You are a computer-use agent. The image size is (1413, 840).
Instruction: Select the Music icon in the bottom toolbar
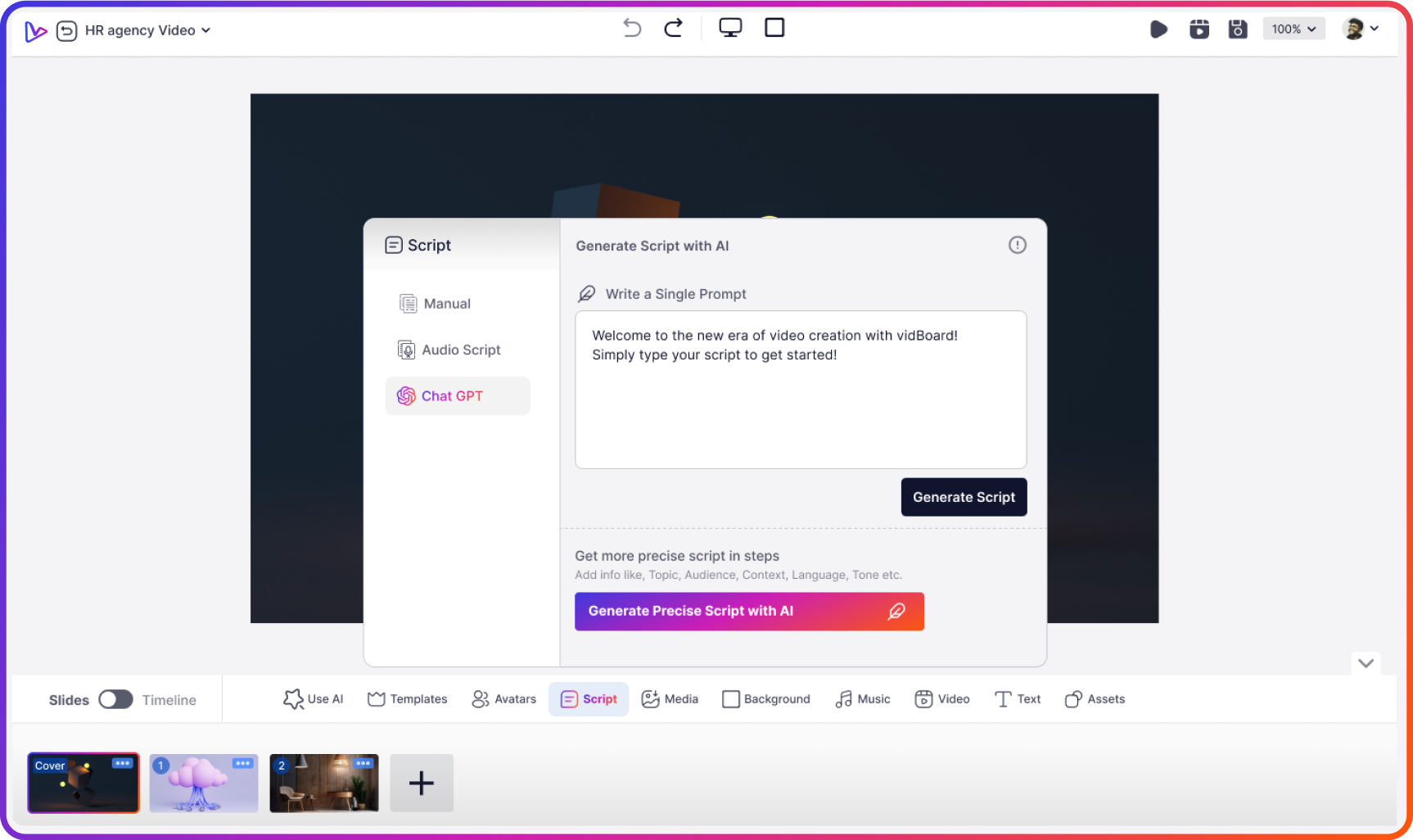coord(862,699)
